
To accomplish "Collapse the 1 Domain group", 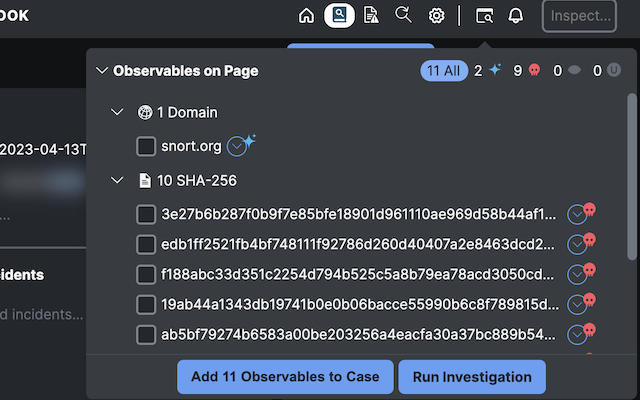I will point(117,112).
